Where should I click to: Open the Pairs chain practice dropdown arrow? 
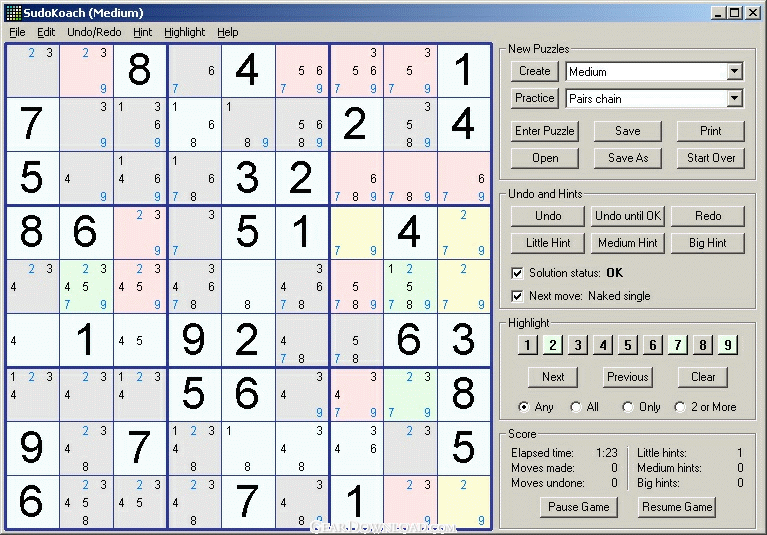734,98
